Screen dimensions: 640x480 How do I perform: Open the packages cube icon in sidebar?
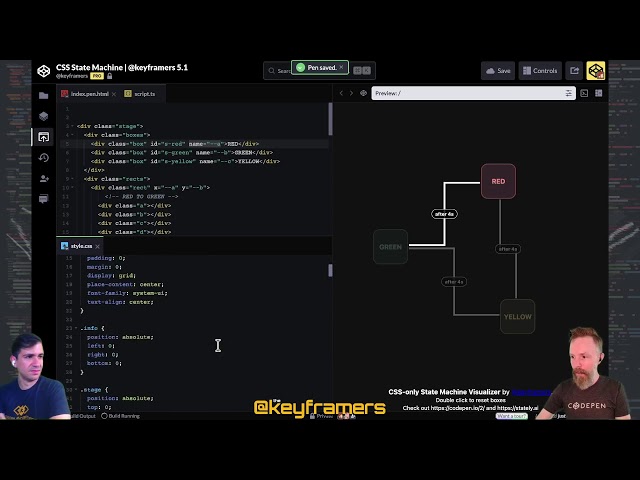pos(43,116)
